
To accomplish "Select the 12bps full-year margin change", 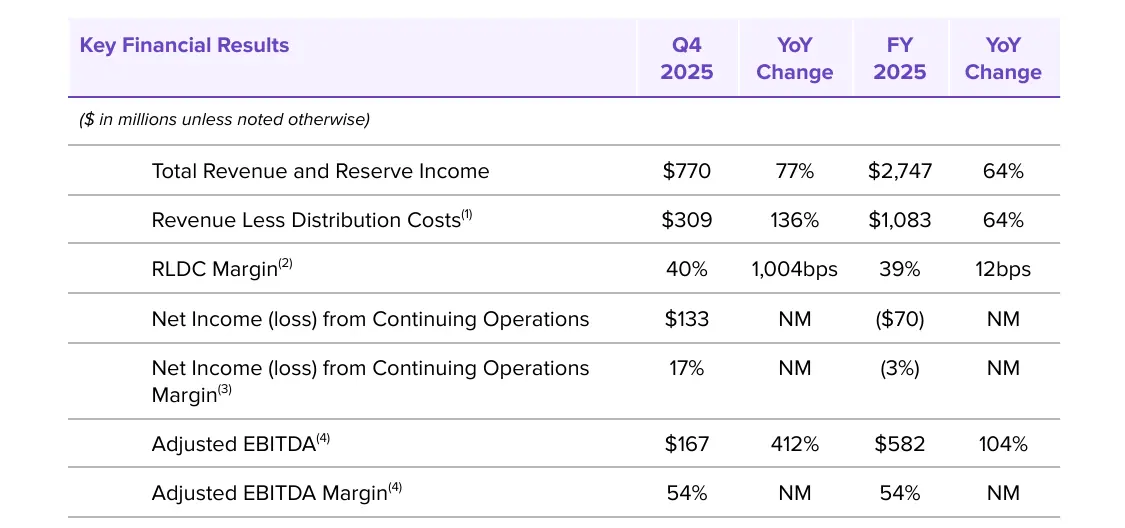I will (x=1003, y=269).
